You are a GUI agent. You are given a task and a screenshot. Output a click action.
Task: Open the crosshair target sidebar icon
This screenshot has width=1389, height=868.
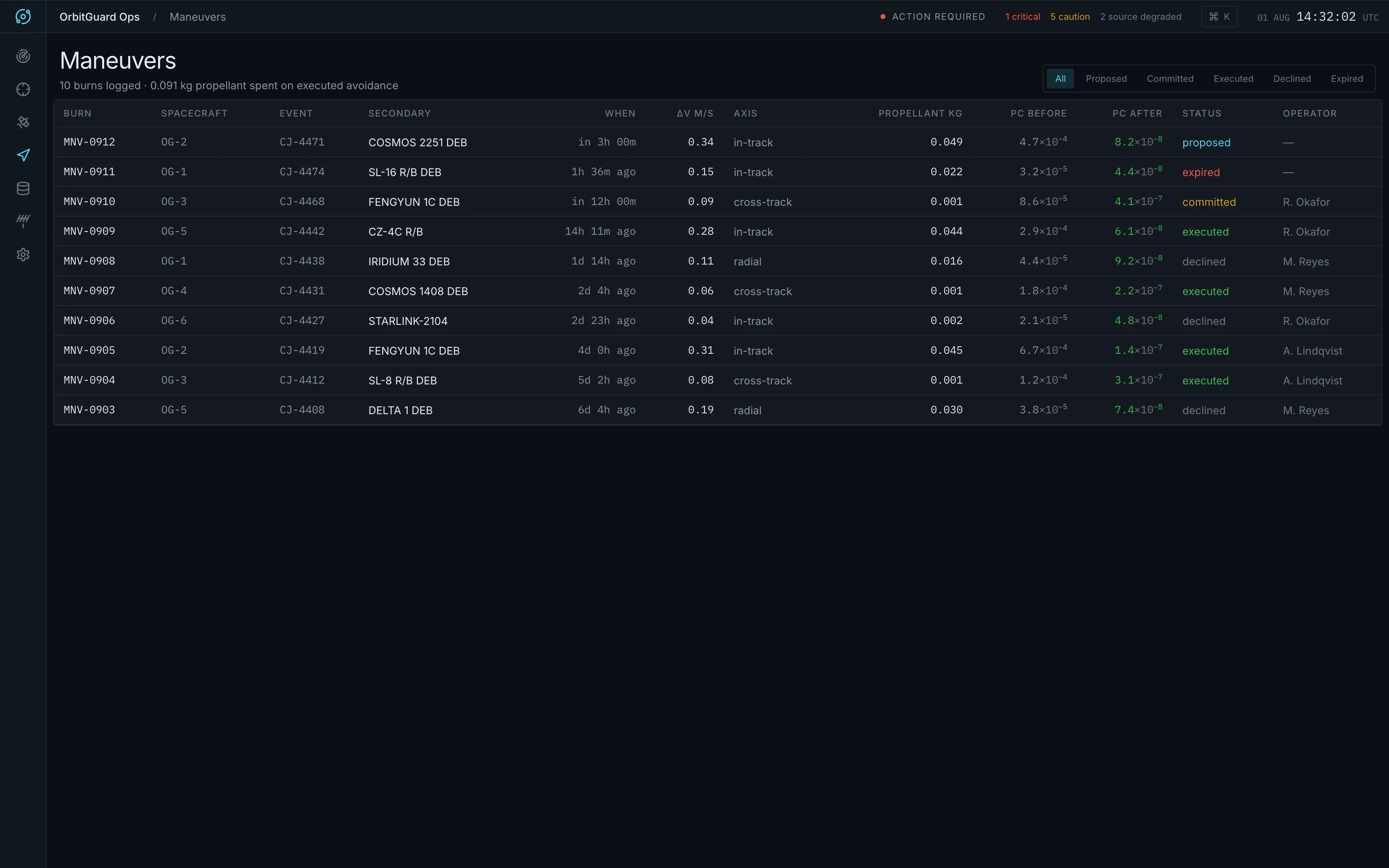[x=23, y=90]
